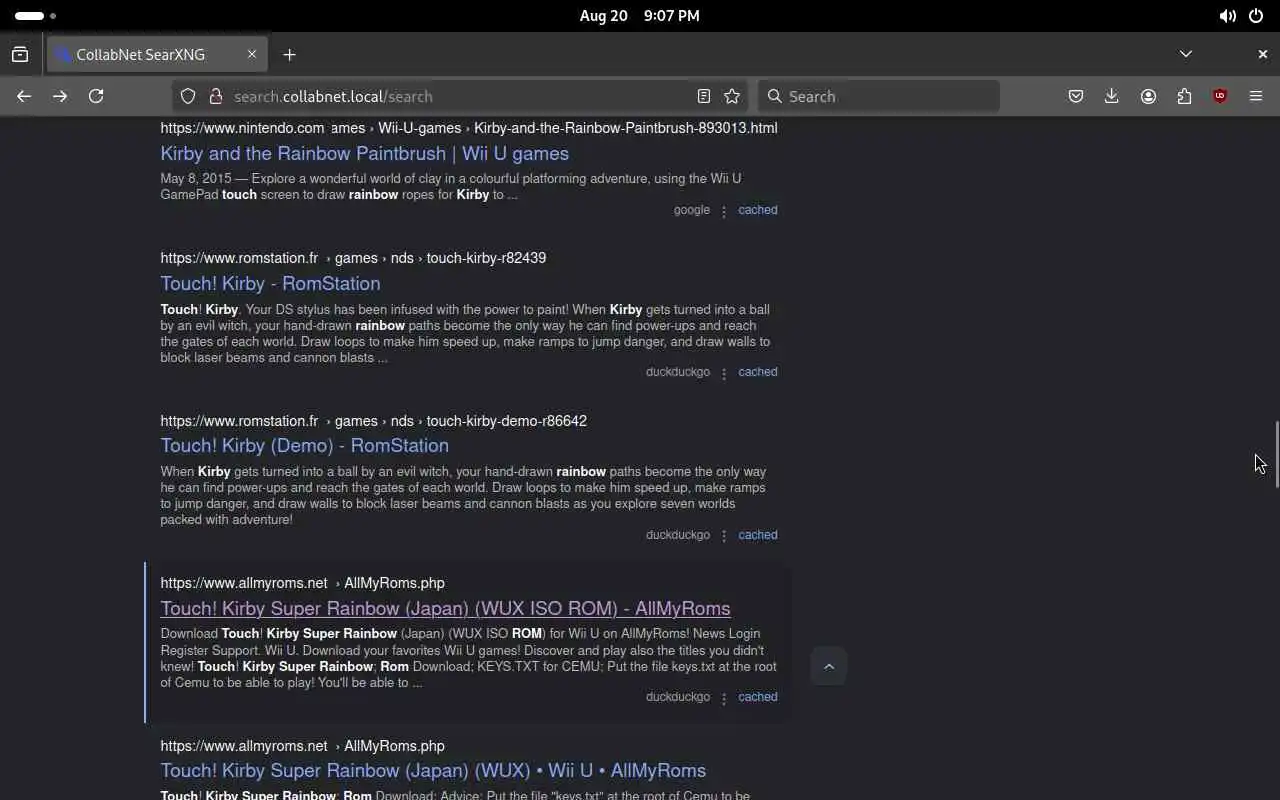The image size is (1280, 800).
Task: Jump back to top with the up-arrow button
Action: coord(828,666)
